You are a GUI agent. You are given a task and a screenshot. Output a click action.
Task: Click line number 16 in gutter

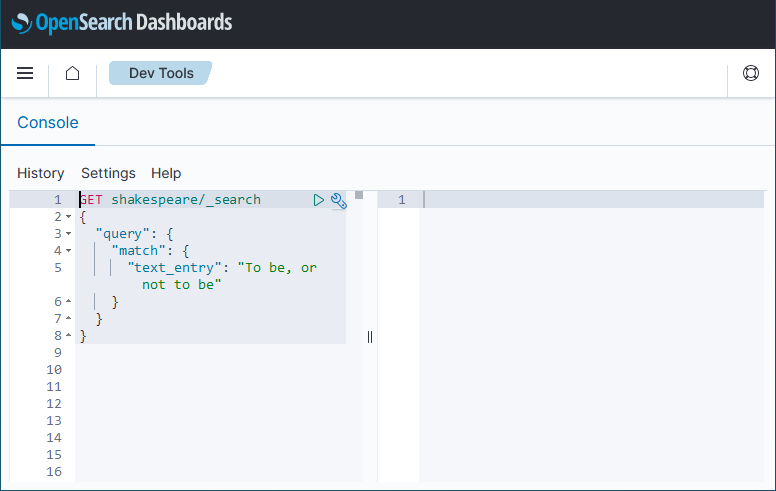tap(54, 472)
